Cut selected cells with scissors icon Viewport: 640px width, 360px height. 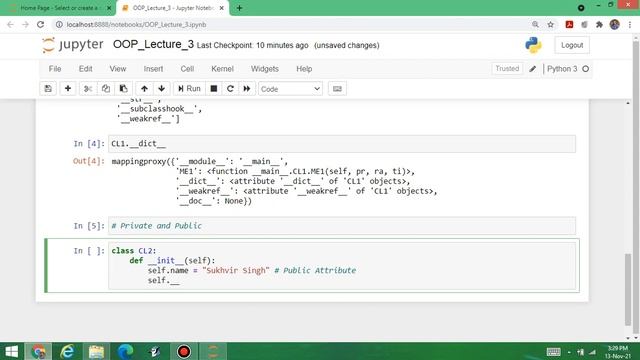88,89
